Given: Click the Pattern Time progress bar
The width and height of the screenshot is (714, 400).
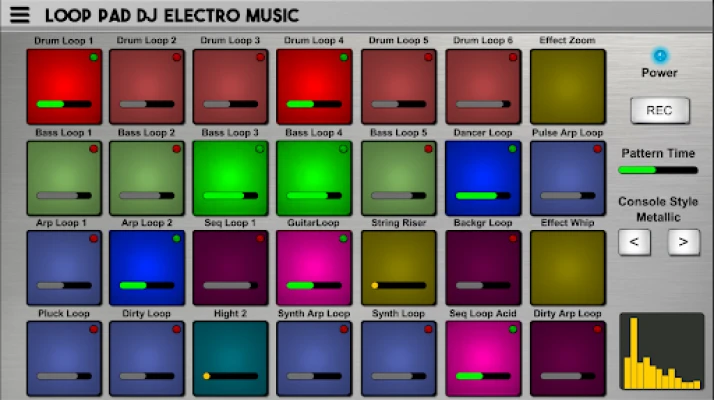Looking at the screenshot, I should pos(658,170).
